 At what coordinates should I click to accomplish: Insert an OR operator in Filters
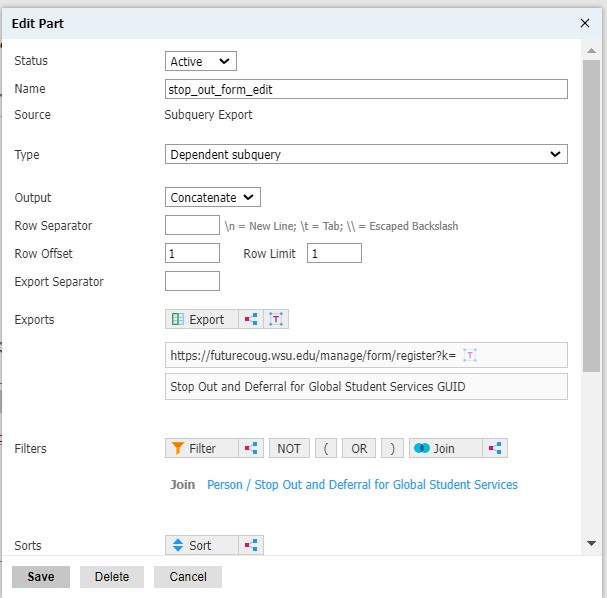tap(358, 448)
